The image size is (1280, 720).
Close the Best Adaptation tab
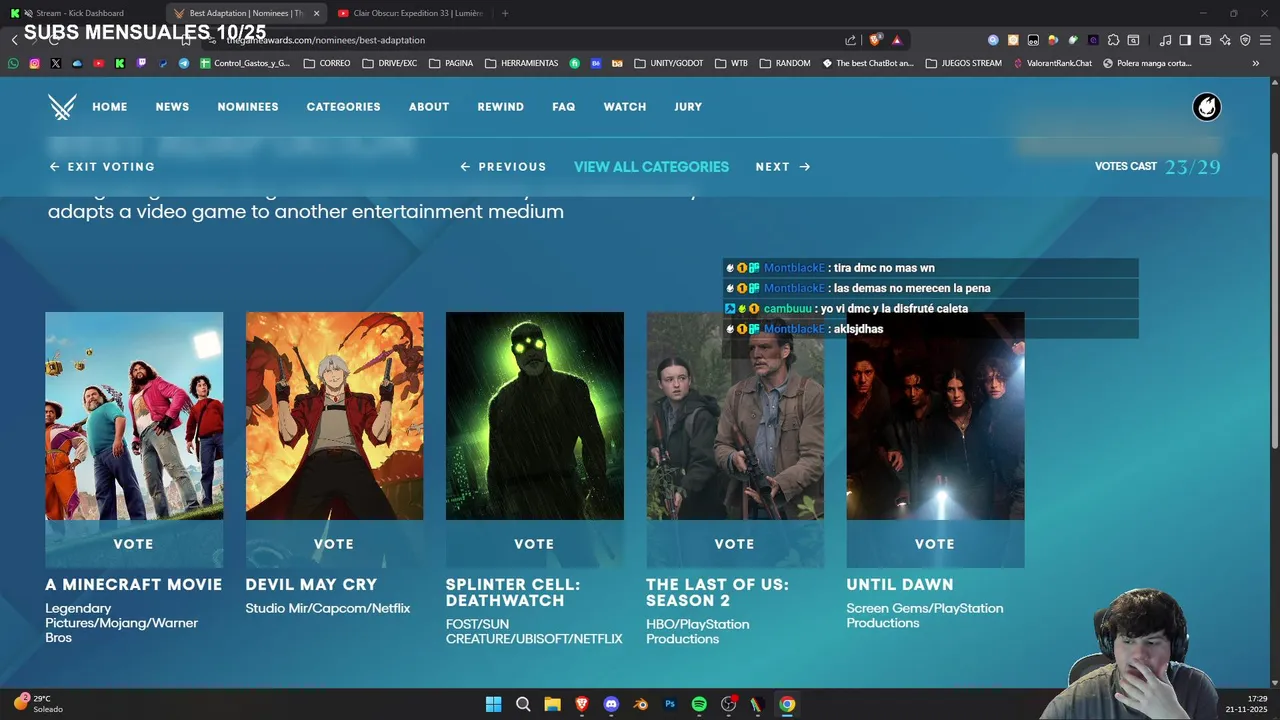pyautogui.click(x=317, y=13)
